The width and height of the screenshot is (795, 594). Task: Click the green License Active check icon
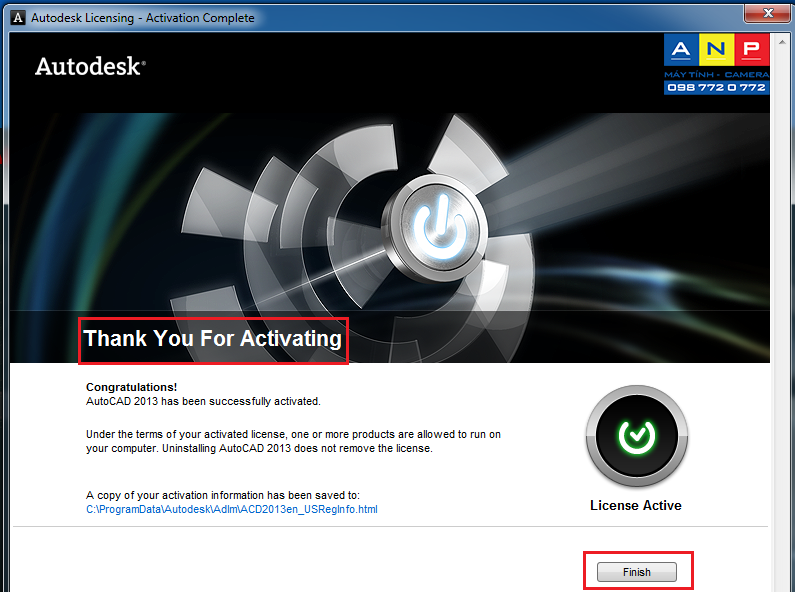pyautogui.click(x=636, y=435)
